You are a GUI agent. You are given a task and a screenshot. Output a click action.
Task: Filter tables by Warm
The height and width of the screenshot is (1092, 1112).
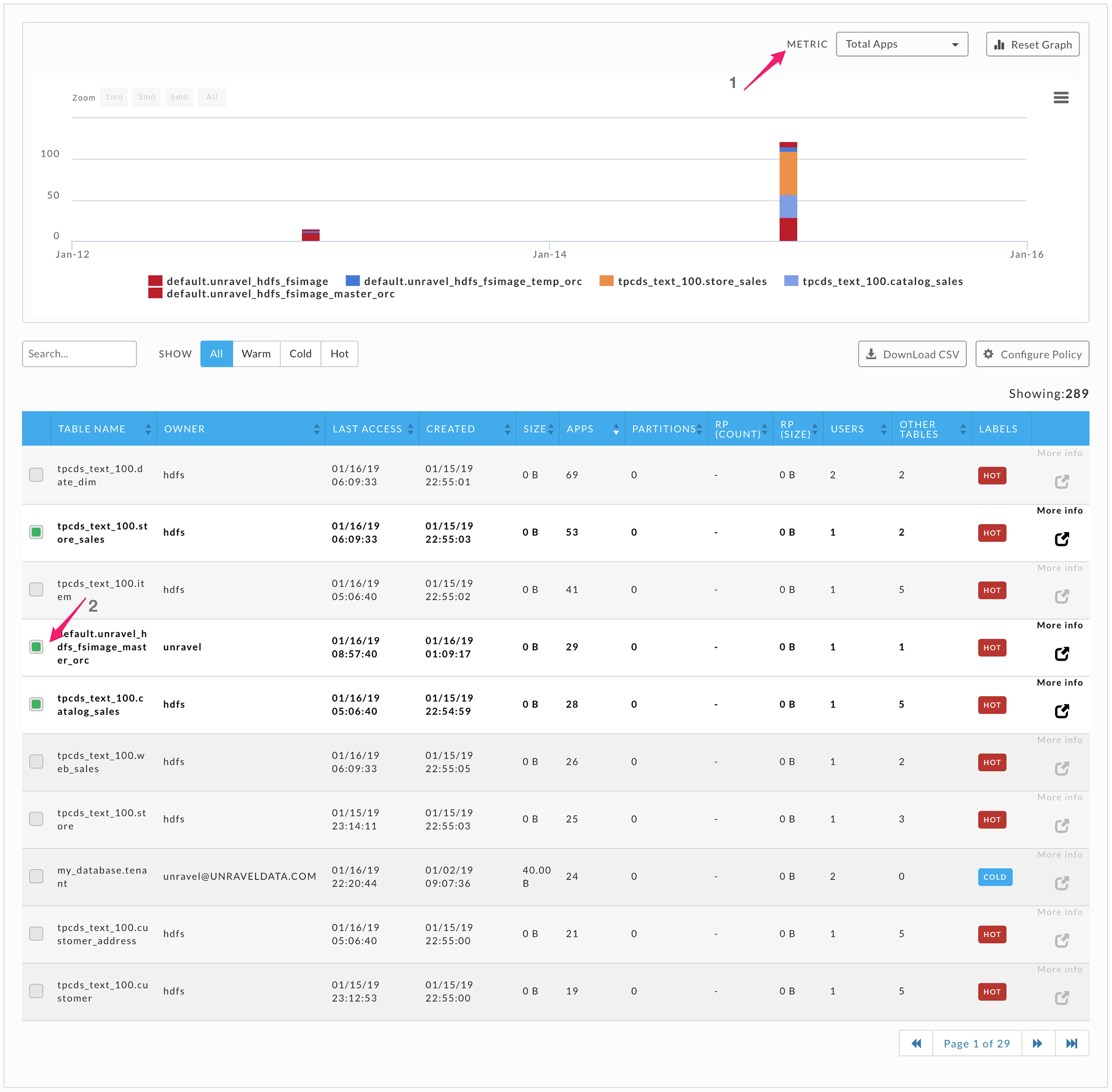pos(256,354)
